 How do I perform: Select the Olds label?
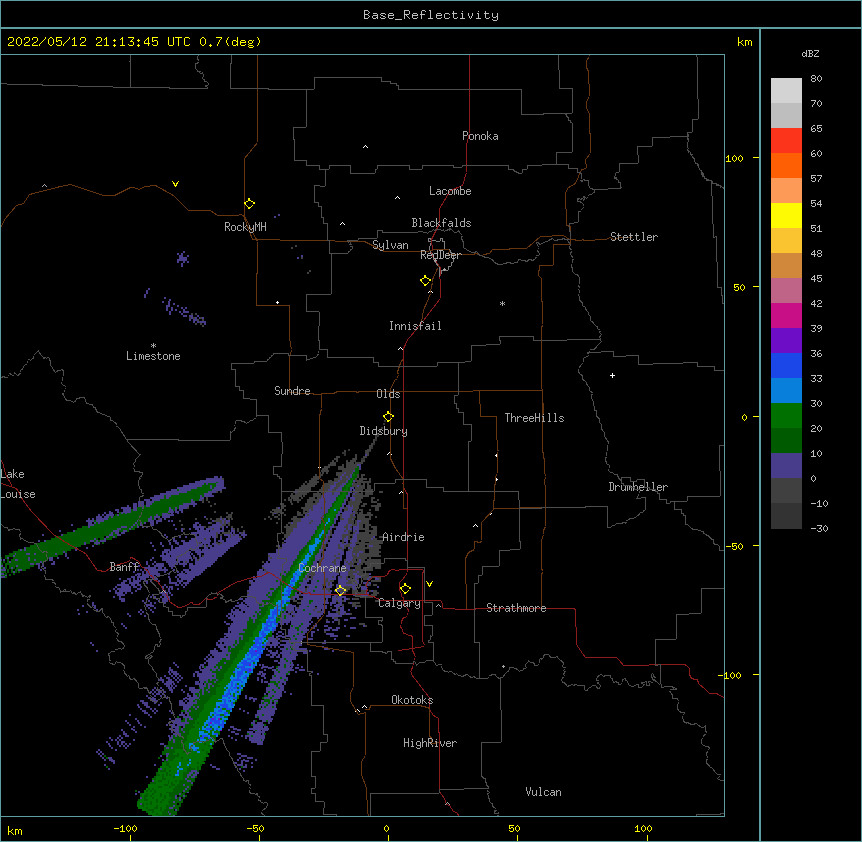tap(388, 394)
